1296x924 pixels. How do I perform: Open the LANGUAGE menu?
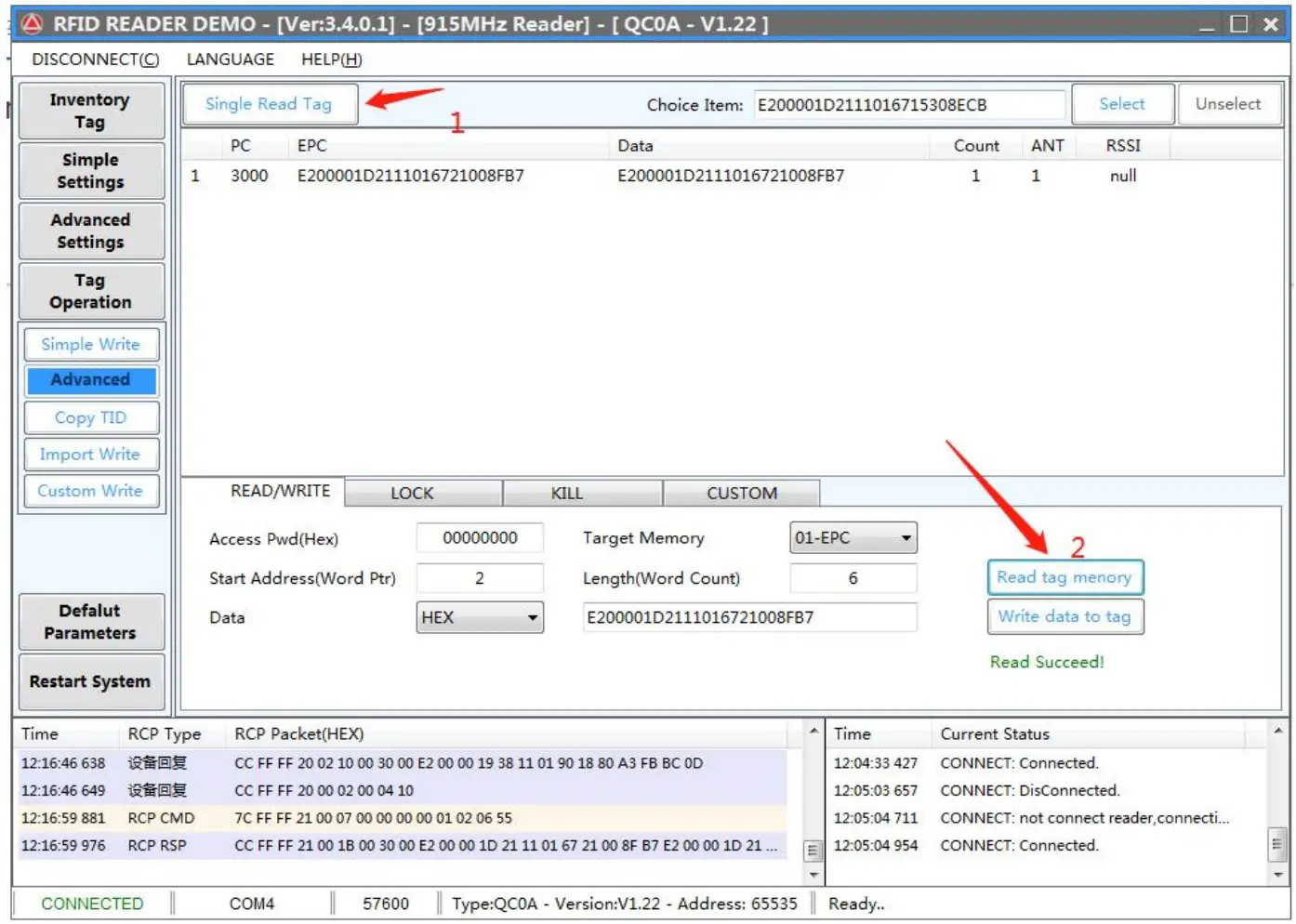click(230, 59)
